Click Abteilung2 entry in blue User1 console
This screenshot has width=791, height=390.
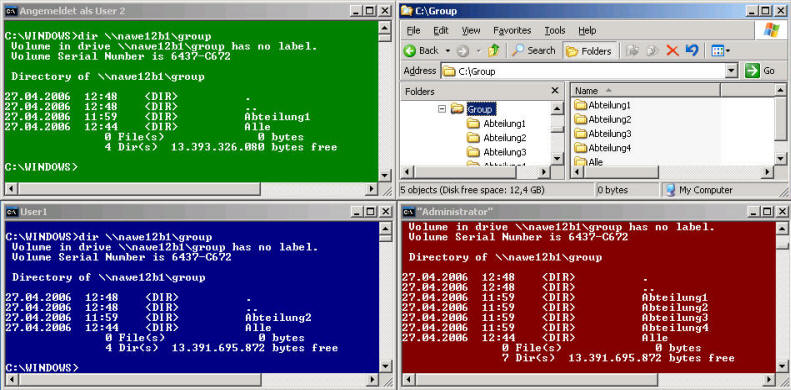point(278,318)
